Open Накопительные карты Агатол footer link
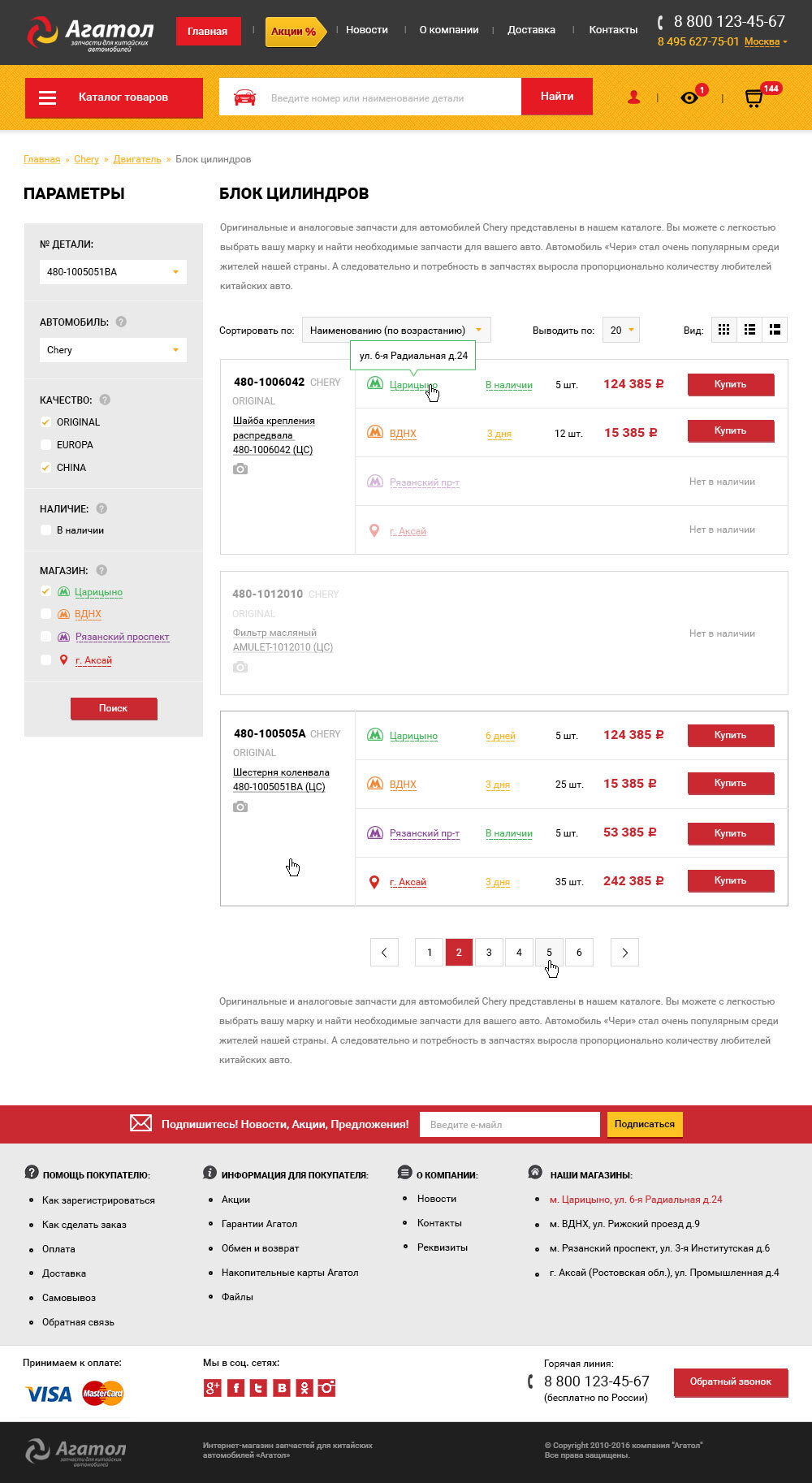This screenshot has width=812, height=1483. (290, 1273)
